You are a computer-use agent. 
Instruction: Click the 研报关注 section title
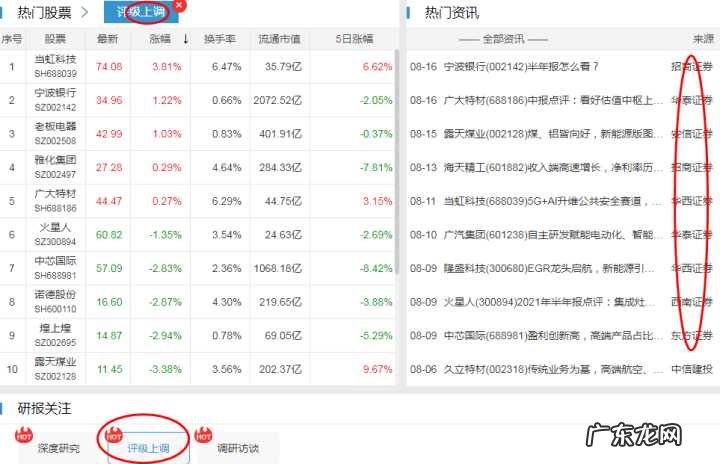click(45, 408)
